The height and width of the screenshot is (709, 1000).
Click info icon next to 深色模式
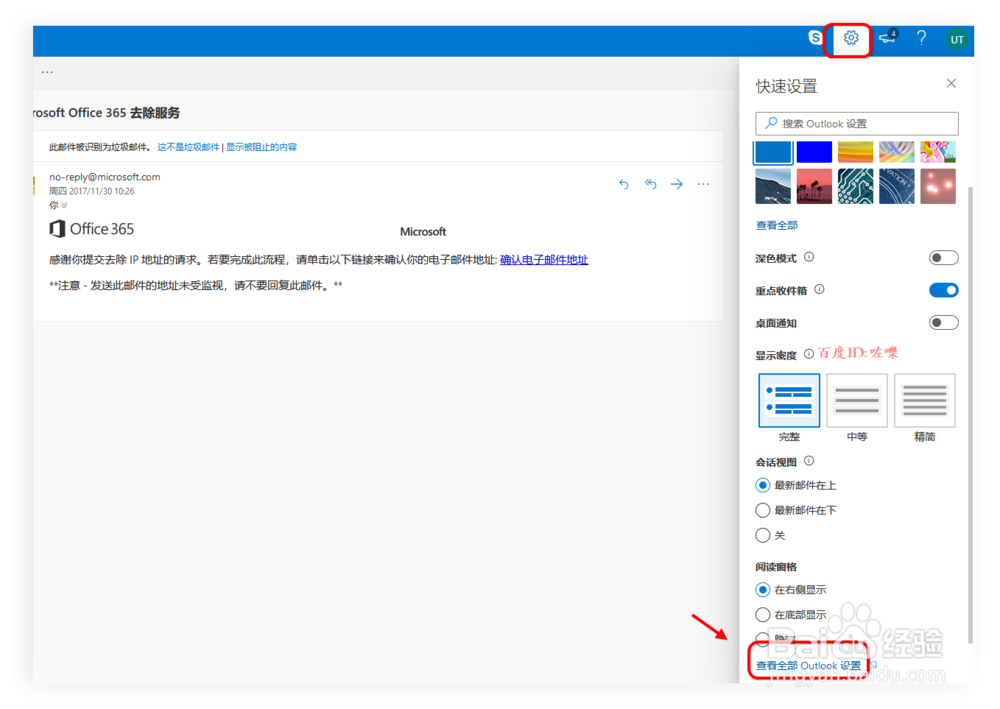pyautogui.click(x=809, y=258)
